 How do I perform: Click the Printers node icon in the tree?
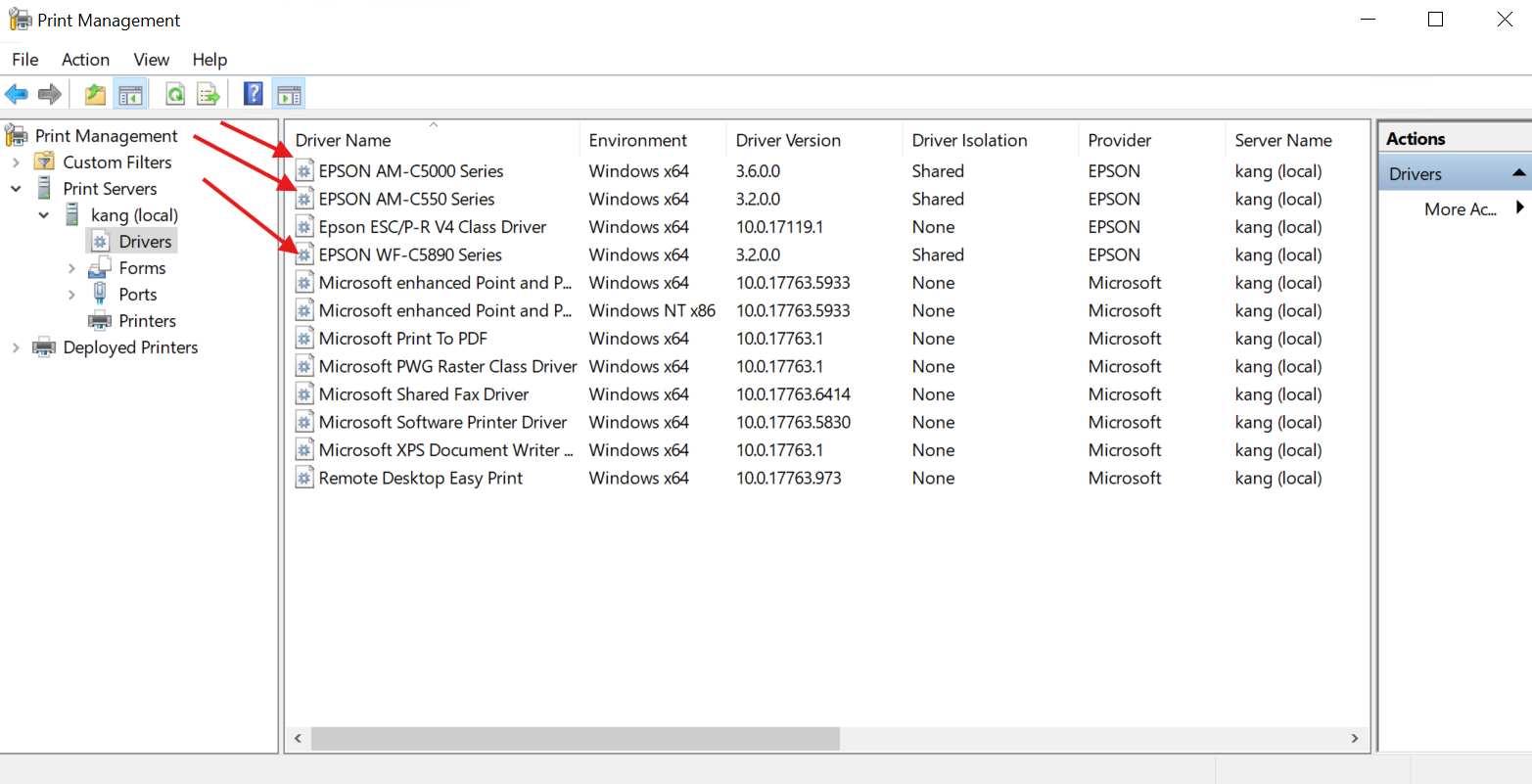[x=100, y=321]
